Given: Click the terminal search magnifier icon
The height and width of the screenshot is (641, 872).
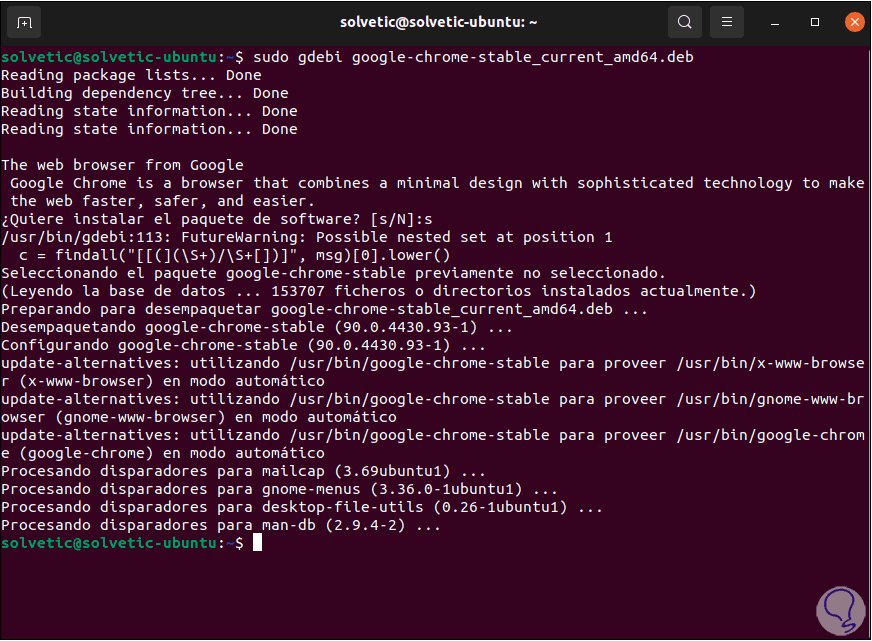Looking at the screenshot, I should (684, 21).
